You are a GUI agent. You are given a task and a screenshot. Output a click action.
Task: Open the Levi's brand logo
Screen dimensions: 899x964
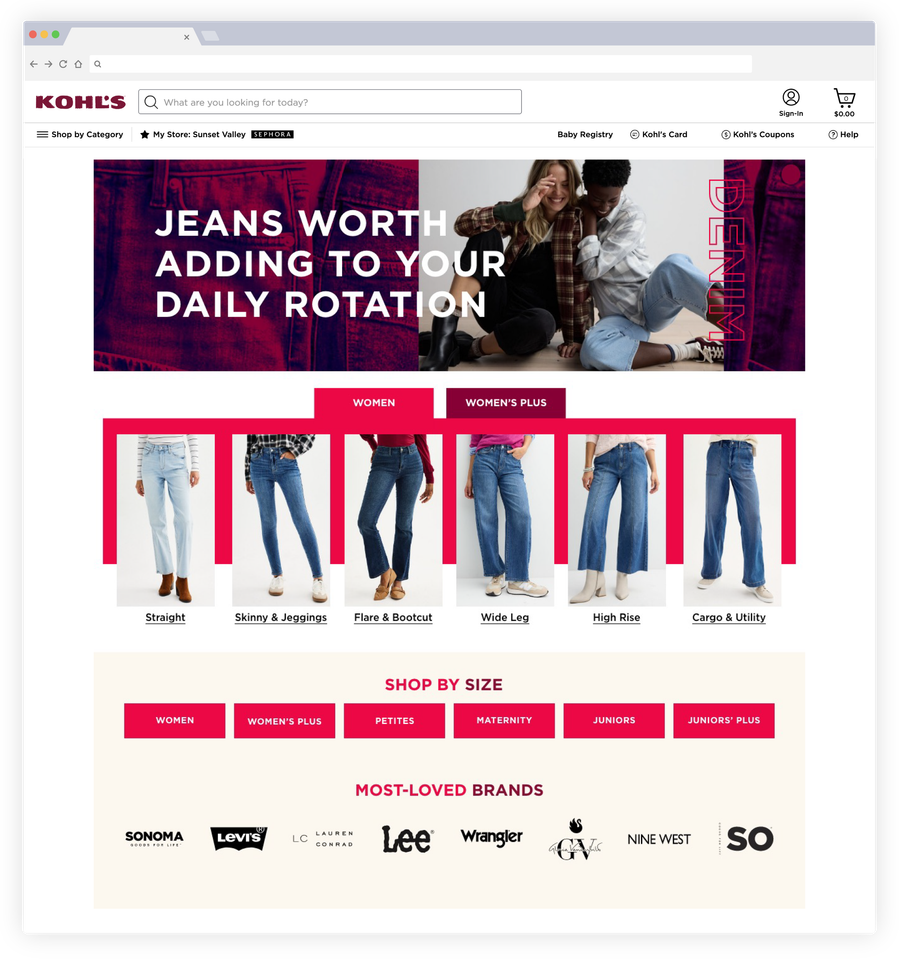pos(239,838)
